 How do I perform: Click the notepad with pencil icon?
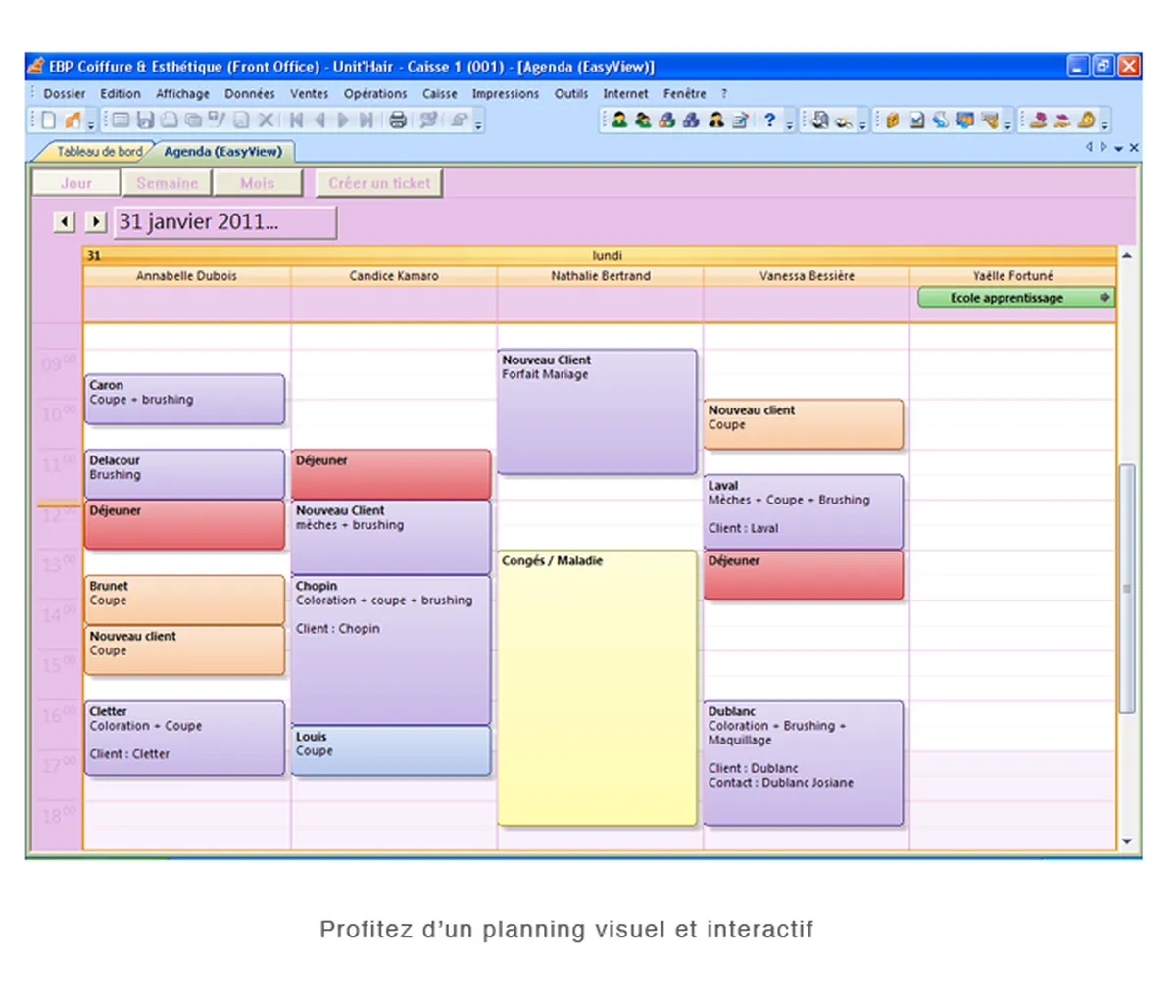click(740, 120)
